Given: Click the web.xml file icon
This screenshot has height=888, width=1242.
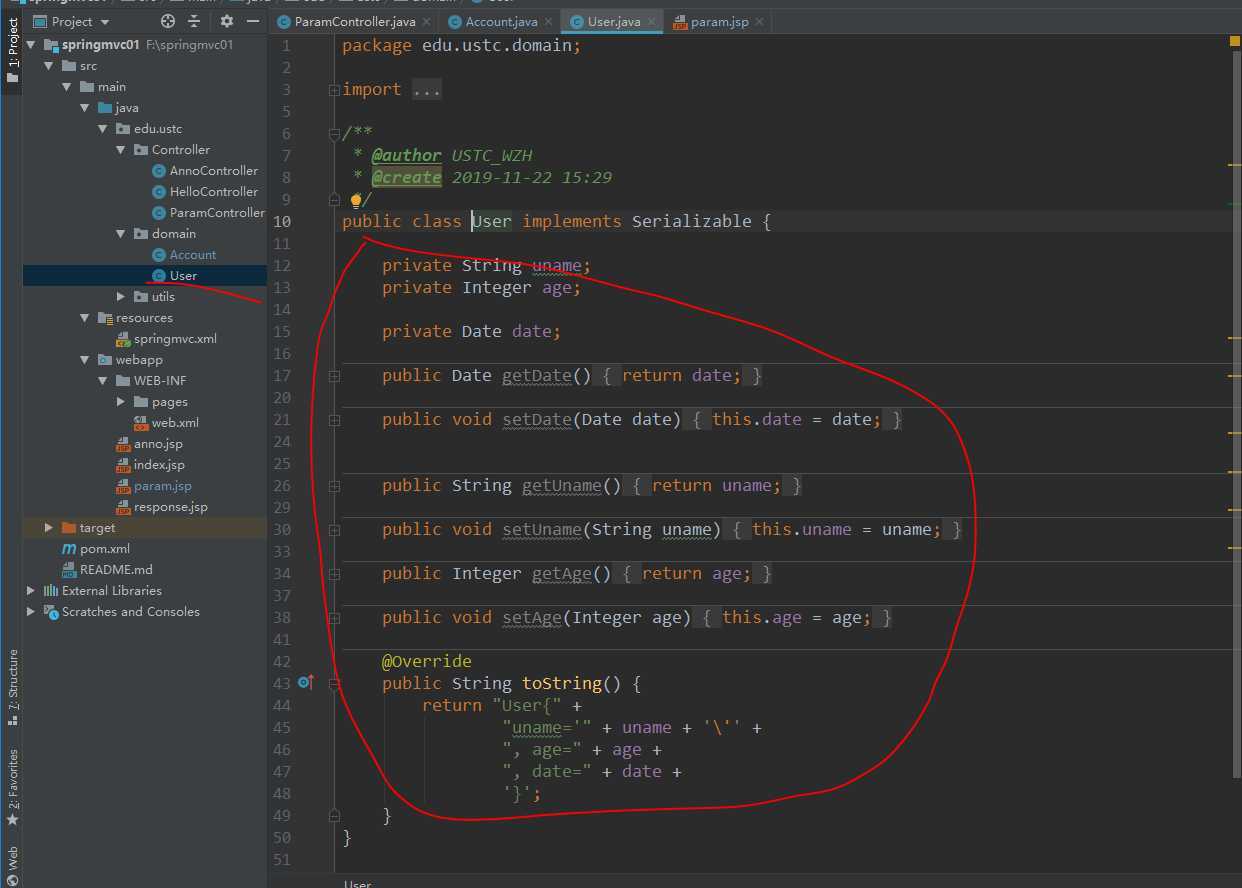Looking at the screenshot, I should (141, 423).
